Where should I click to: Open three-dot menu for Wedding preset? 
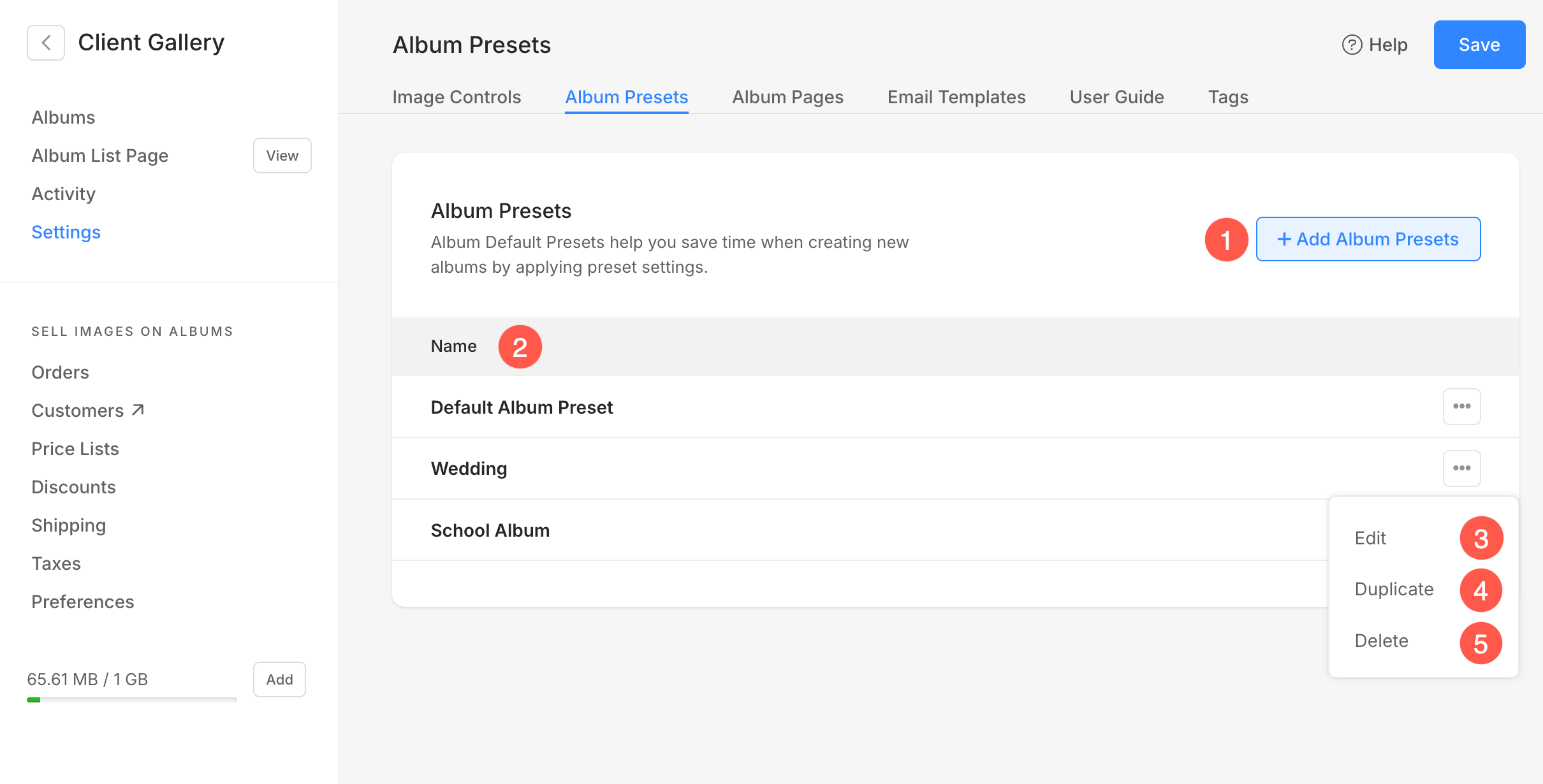[x=1461, y=468]
